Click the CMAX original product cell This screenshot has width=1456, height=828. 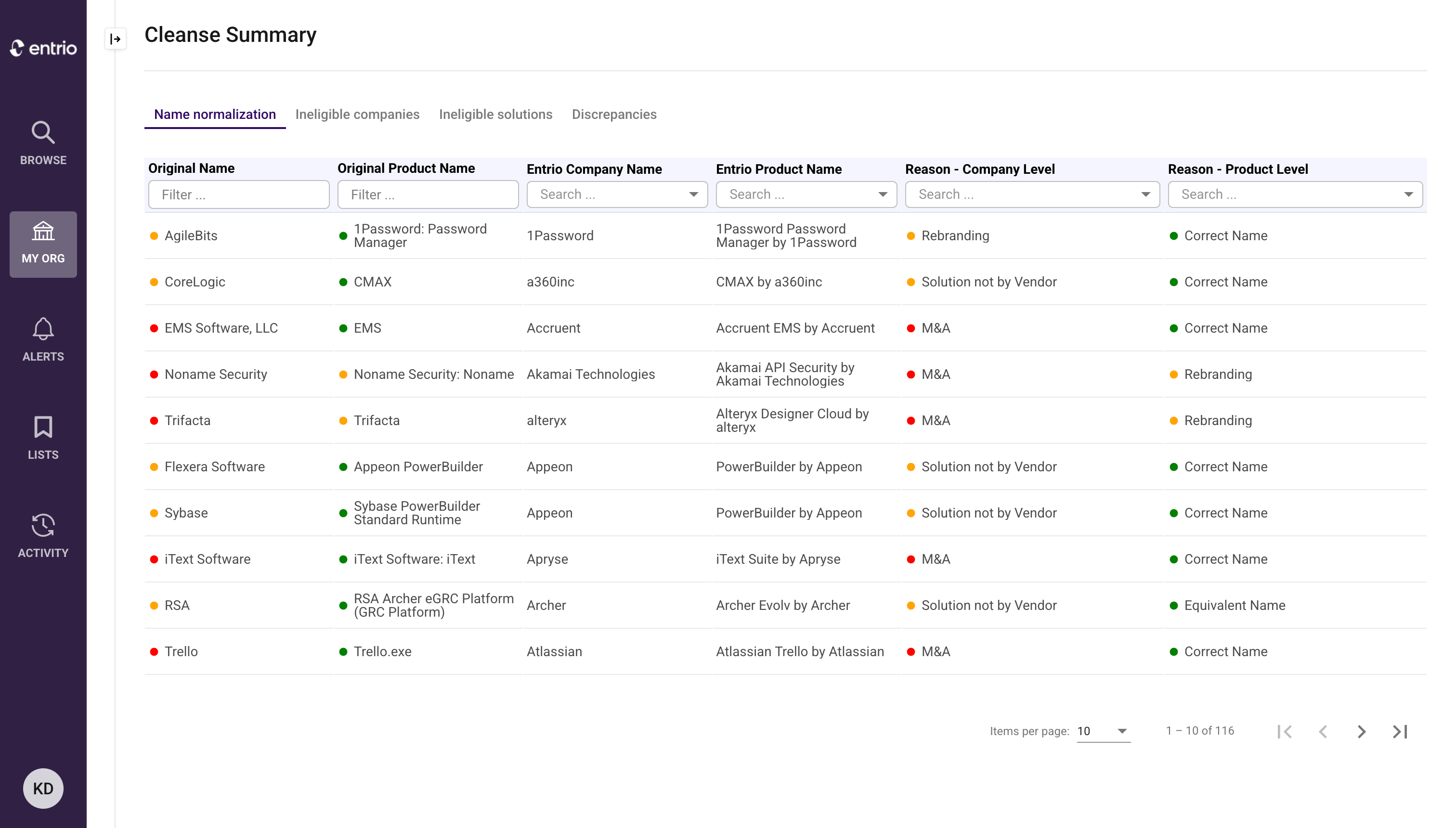(x=373, y=282)
